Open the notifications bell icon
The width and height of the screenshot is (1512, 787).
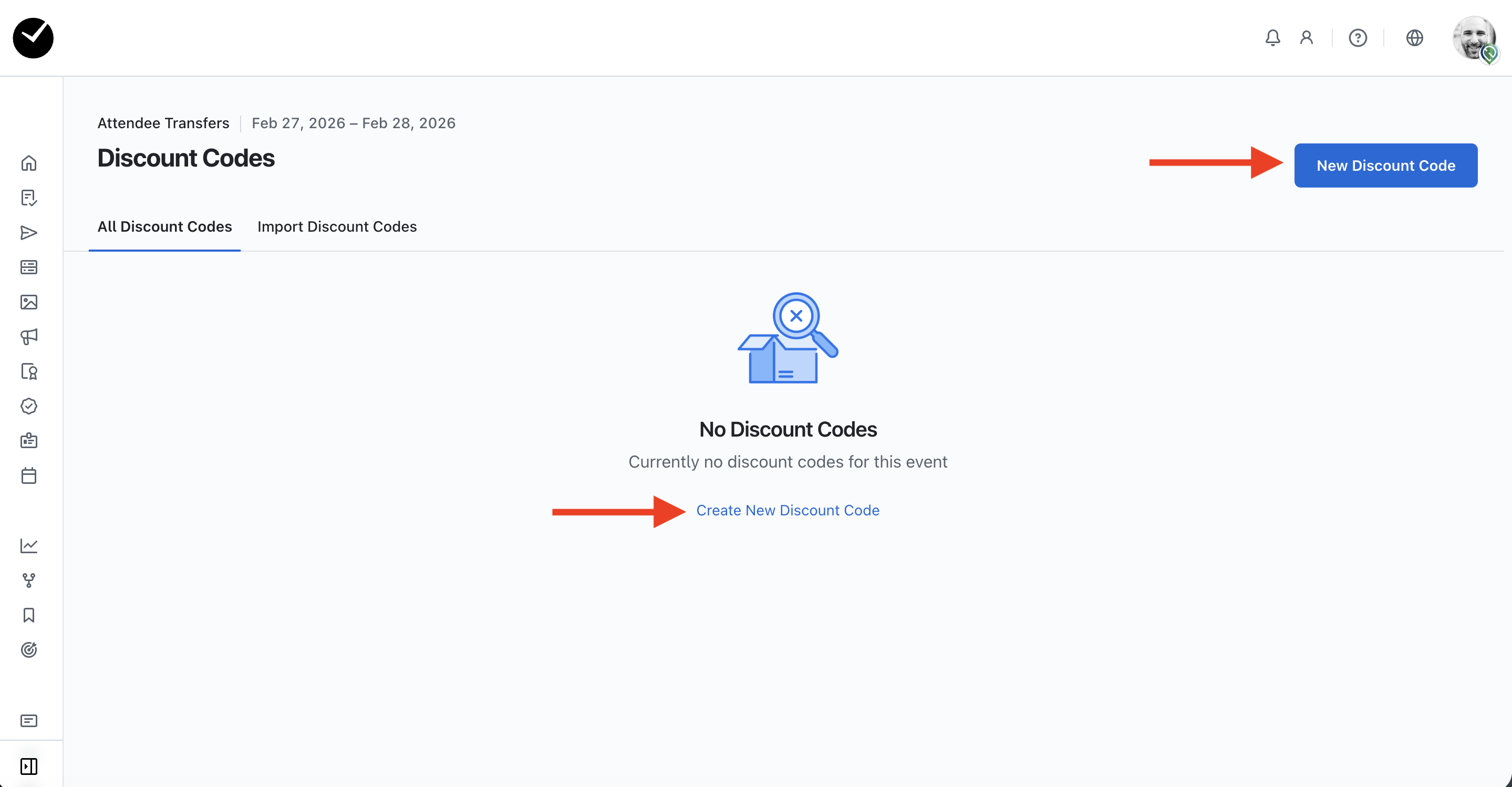tap(1272, 38)
